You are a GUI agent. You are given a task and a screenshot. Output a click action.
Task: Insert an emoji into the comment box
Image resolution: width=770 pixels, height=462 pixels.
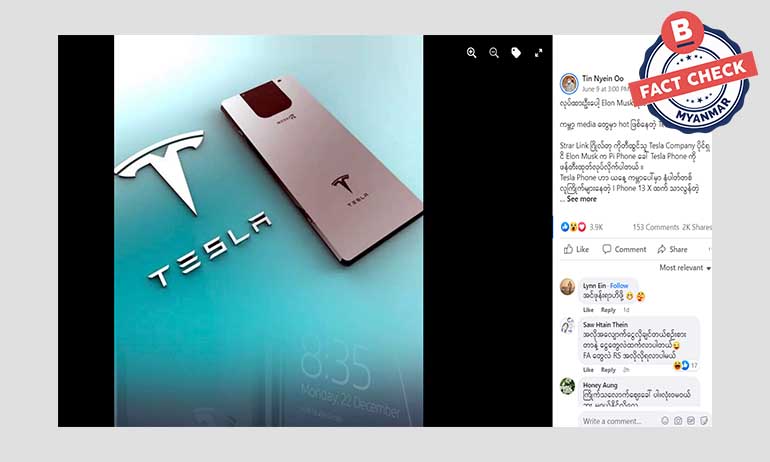pyautogui.click(x=665, y=421)
